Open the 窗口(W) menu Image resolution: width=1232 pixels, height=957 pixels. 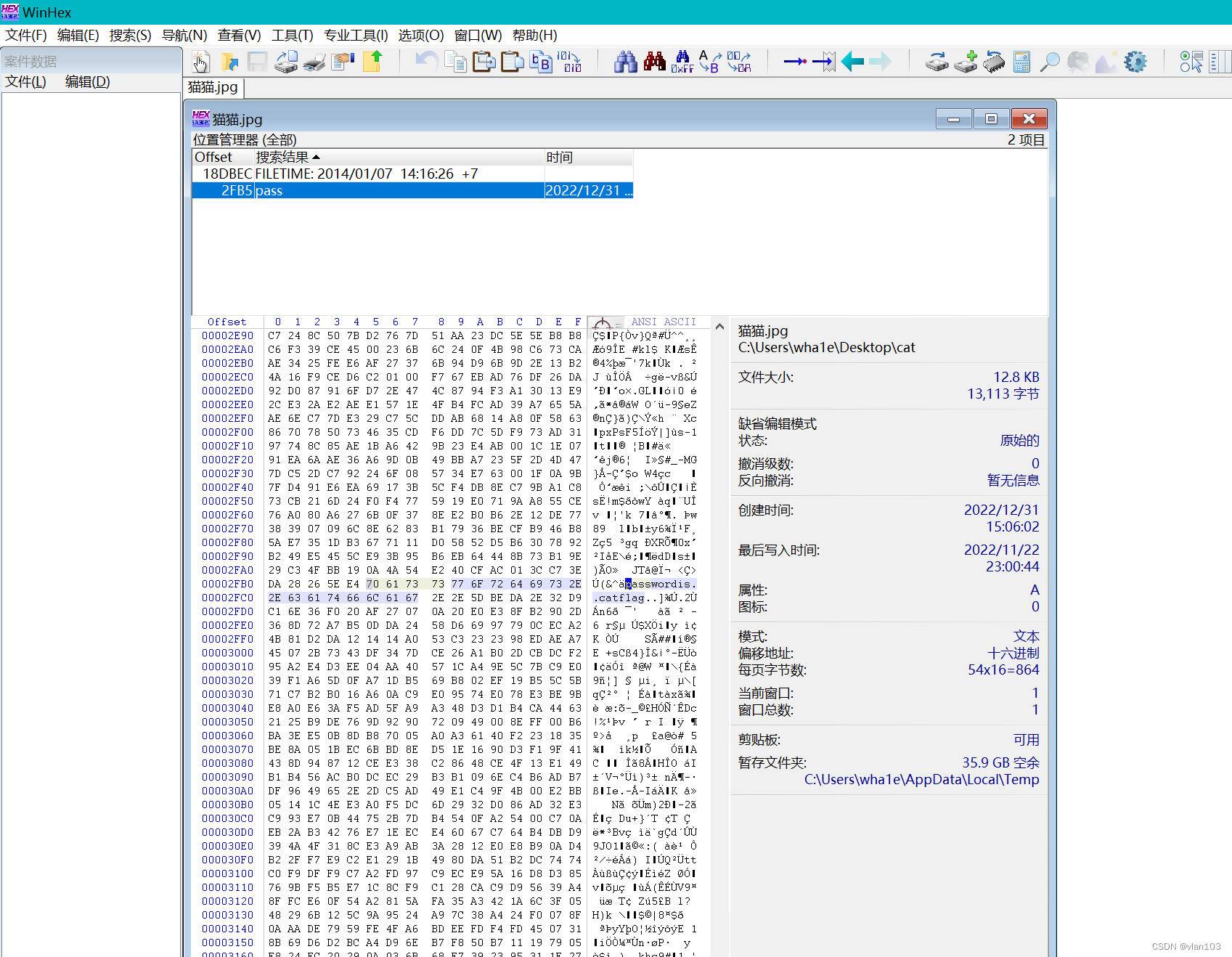pos(478,36)
